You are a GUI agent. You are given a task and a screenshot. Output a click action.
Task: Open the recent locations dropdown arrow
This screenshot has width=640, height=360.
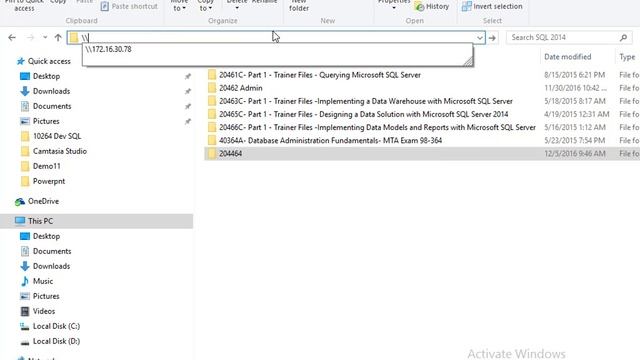[45, 38]
